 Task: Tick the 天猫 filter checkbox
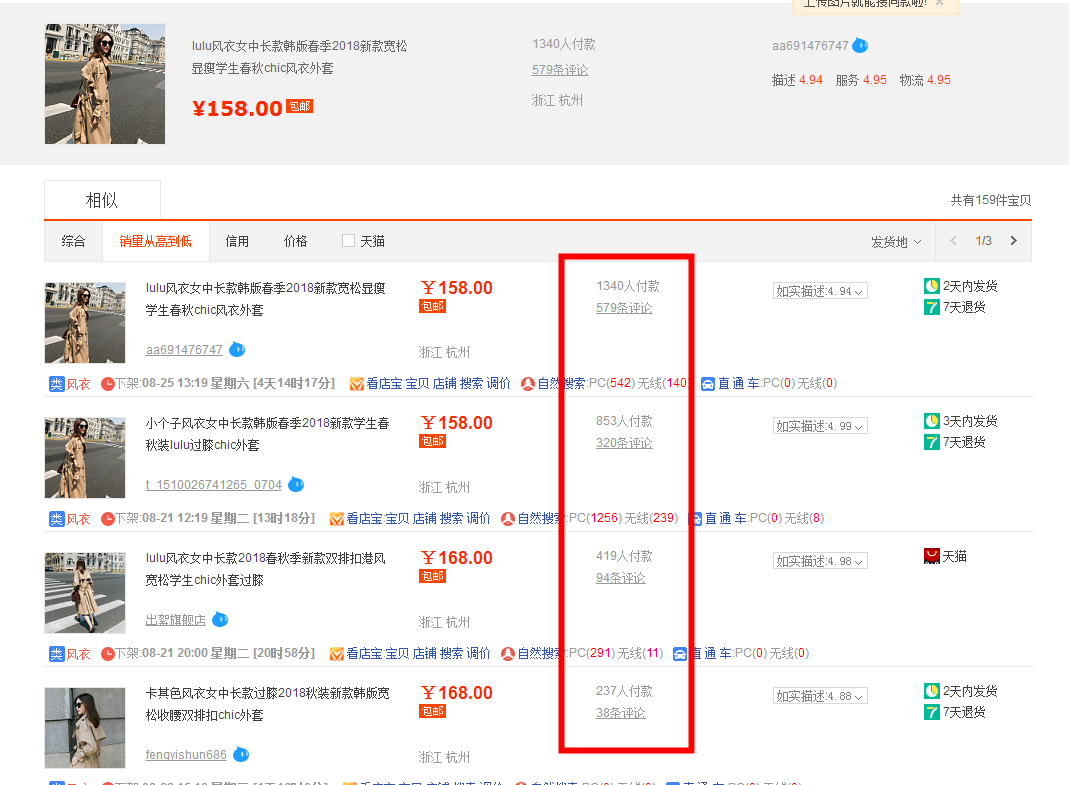click(x=348, y=241)
